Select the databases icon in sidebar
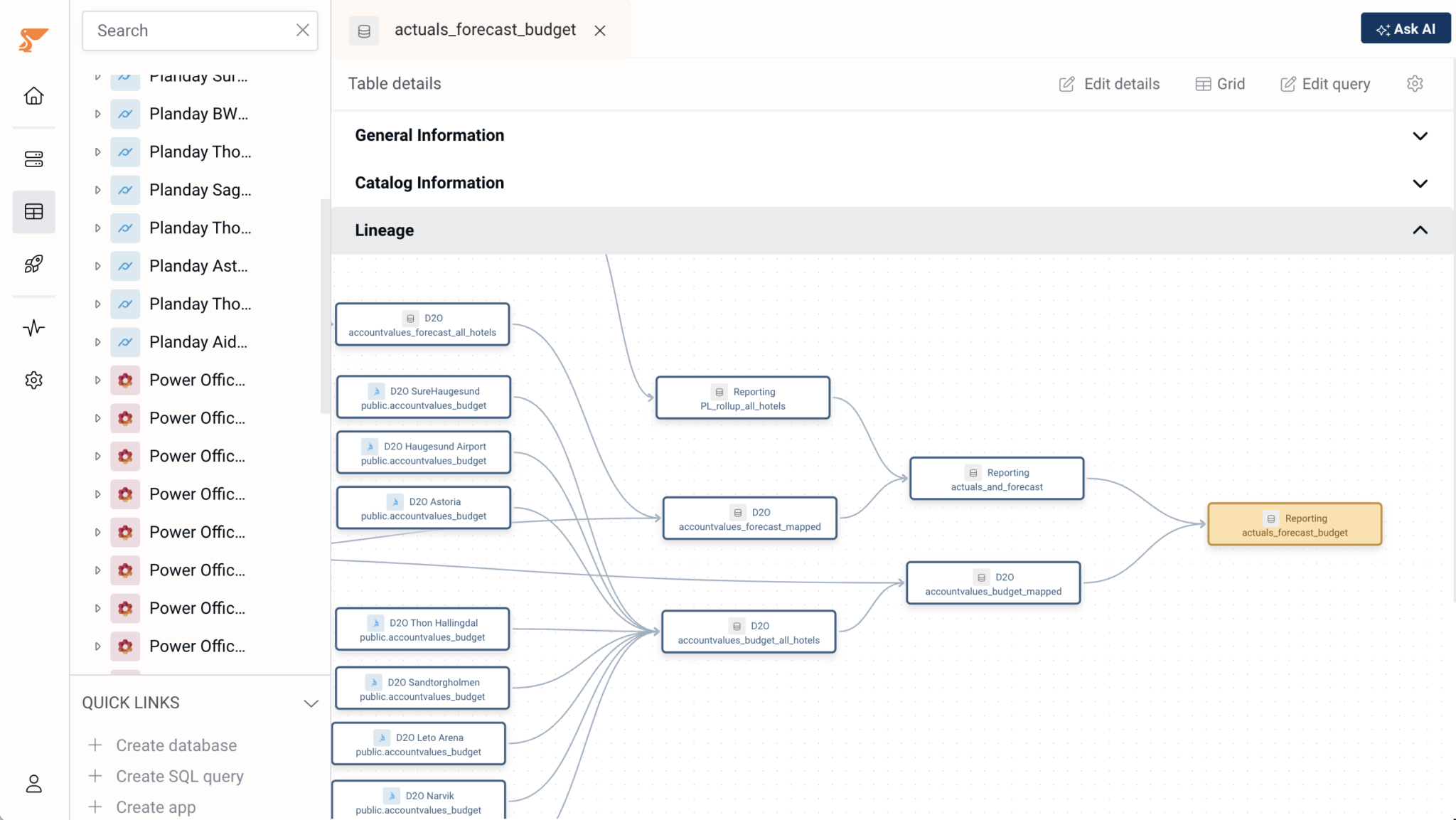This screenshot has width=1456, height=820. coord(33,159)
